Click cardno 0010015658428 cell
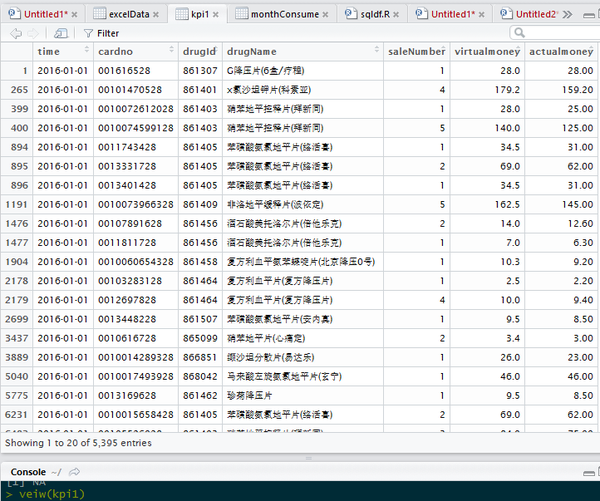Screen dimensions: 600x501 136,415
